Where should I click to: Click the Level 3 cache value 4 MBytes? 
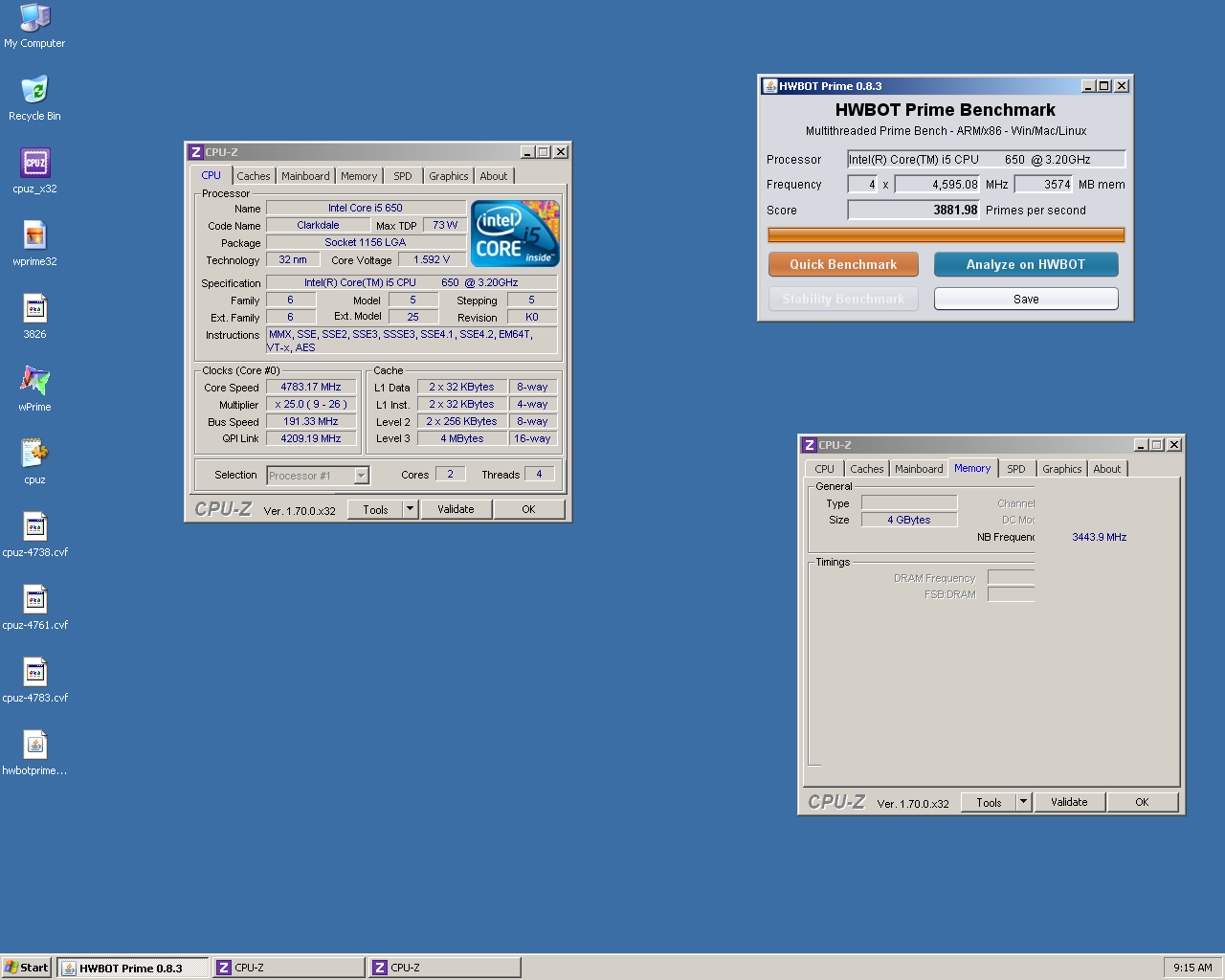(462, 438)
